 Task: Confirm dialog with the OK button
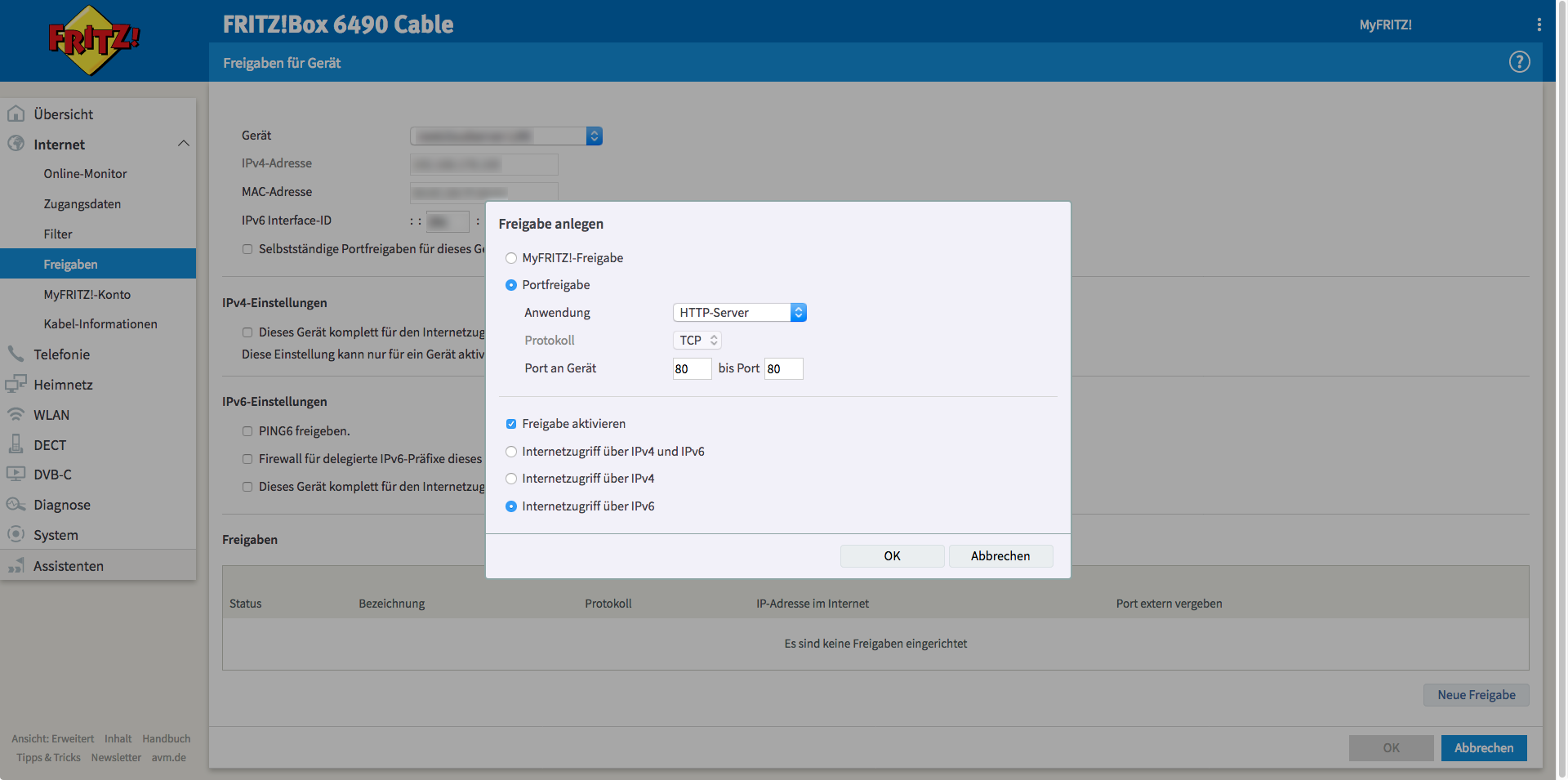[892, 556]
